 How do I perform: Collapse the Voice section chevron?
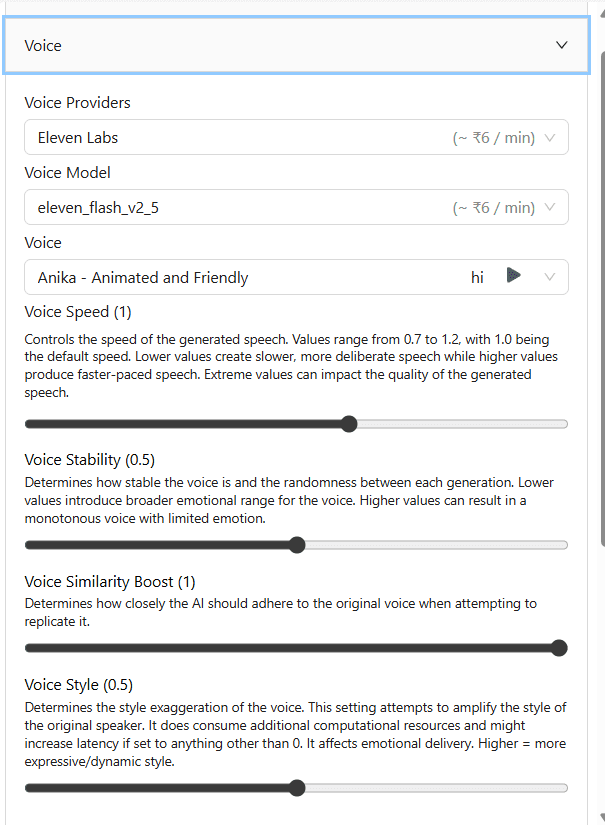(562, 45)
